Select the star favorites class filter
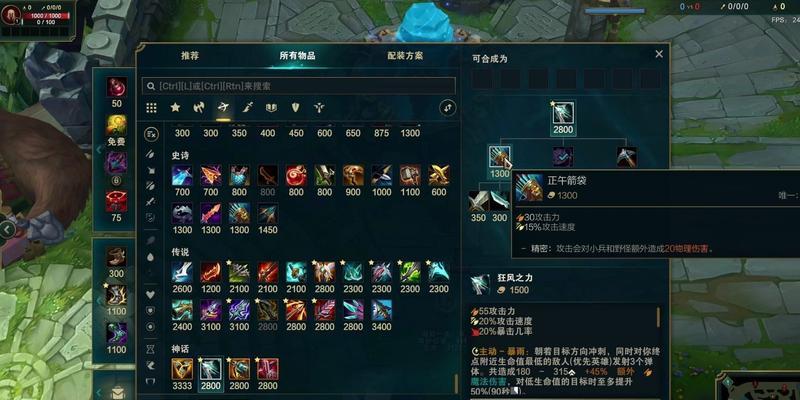 click(176, 108)
